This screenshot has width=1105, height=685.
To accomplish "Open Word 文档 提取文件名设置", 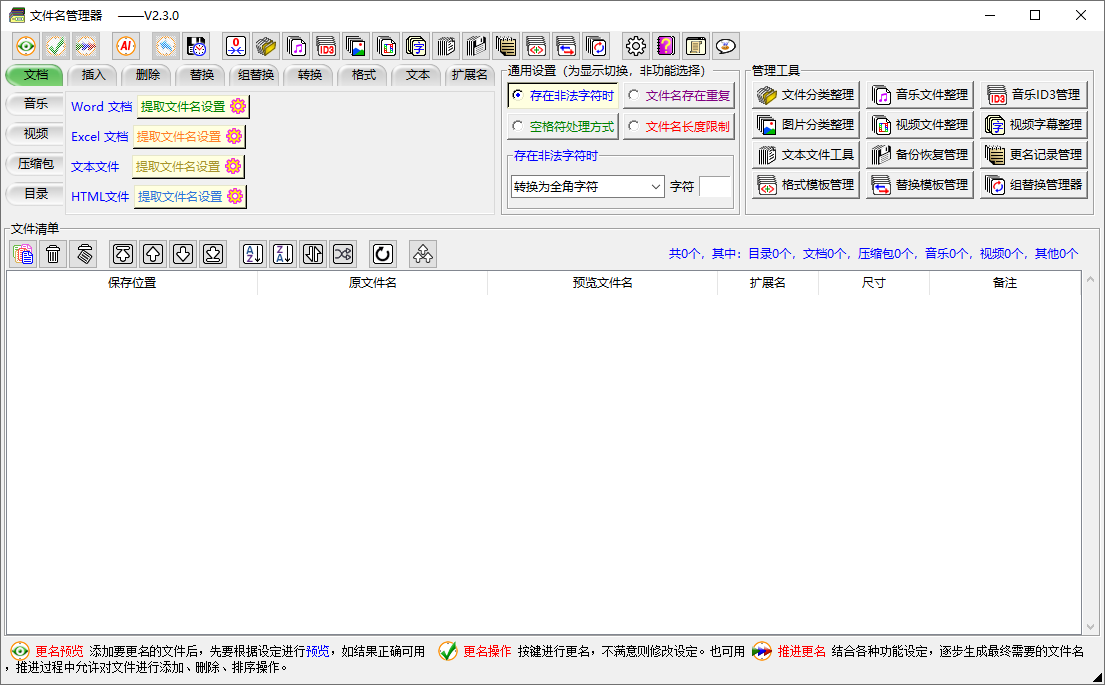I will (x=192, y=106).
